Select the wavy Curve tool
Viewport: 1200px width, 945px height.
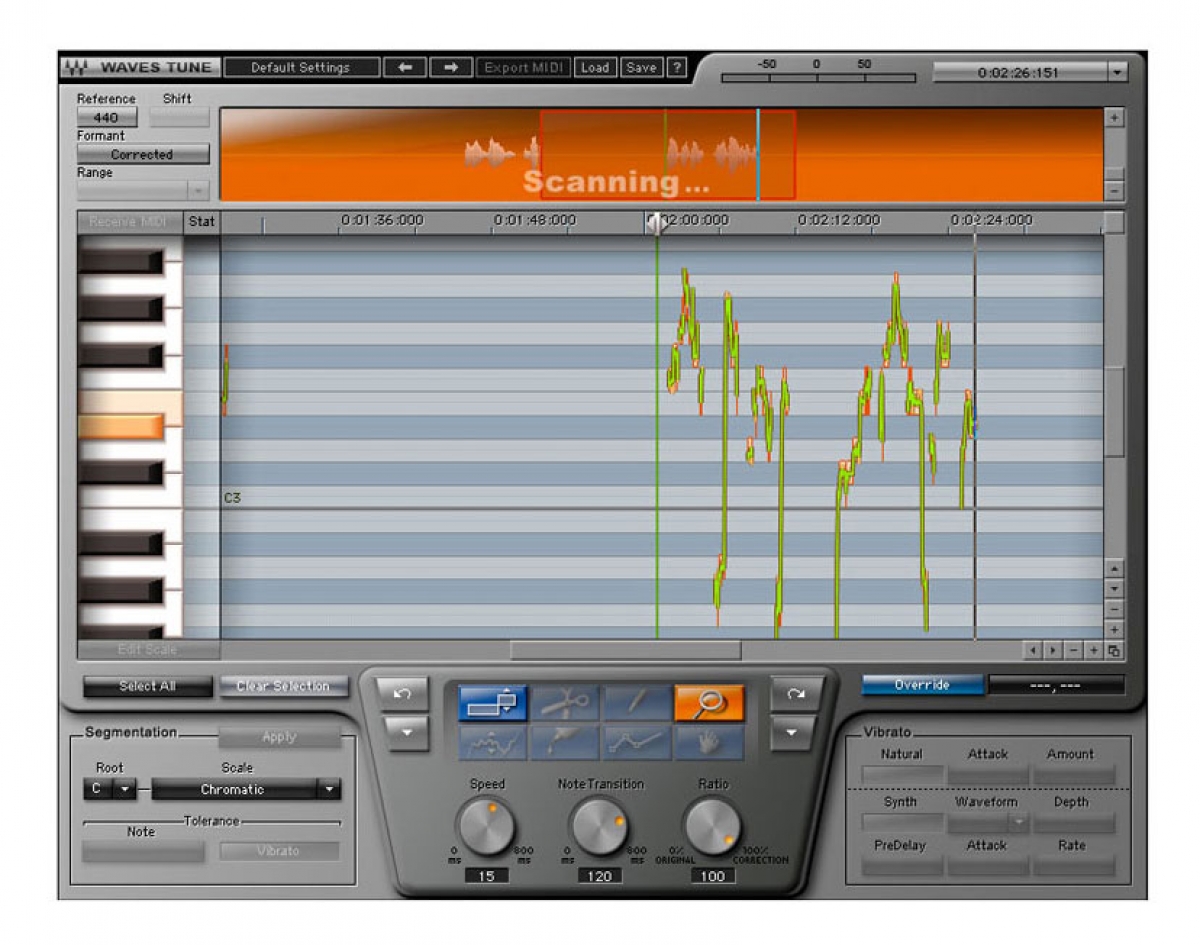pos(492,743)
